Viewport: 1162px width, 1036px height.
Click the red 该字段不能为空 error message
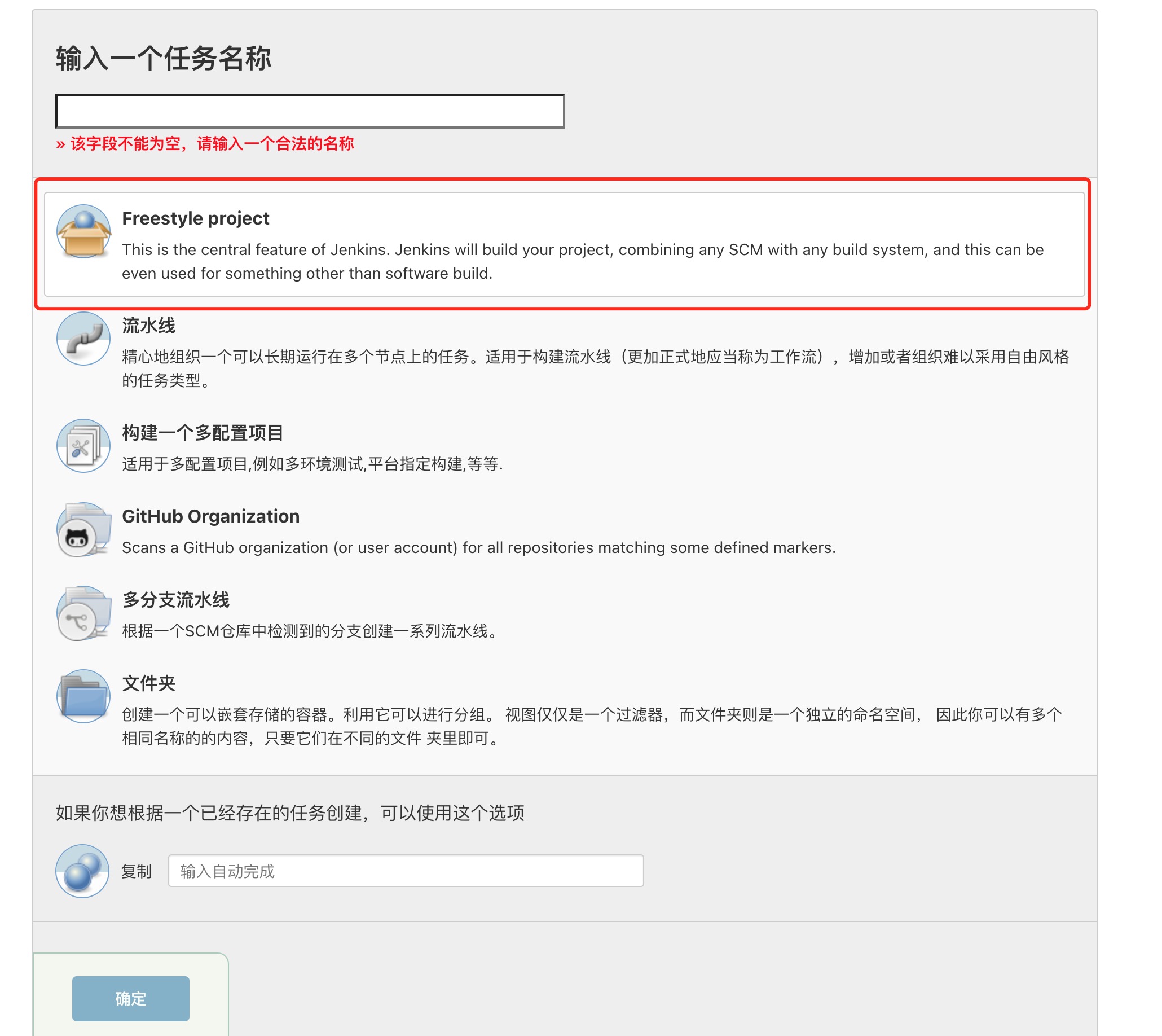[x=205, y=143]
